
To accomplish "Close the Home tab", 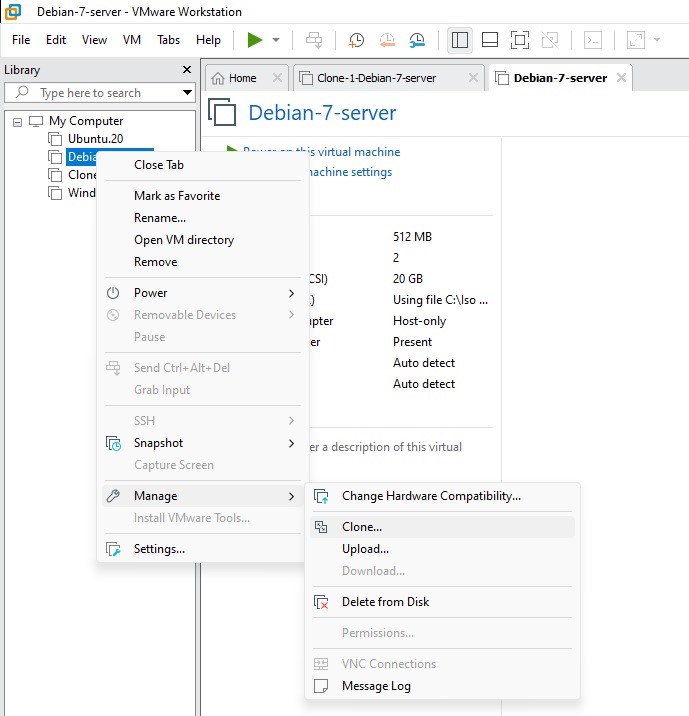I will pyautogui.click(x=277, y=78).
